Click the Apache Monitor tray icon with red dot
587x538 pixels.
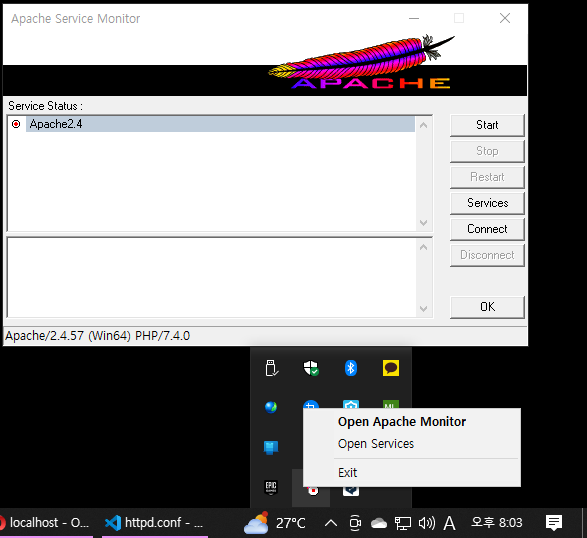pos(313,490)
